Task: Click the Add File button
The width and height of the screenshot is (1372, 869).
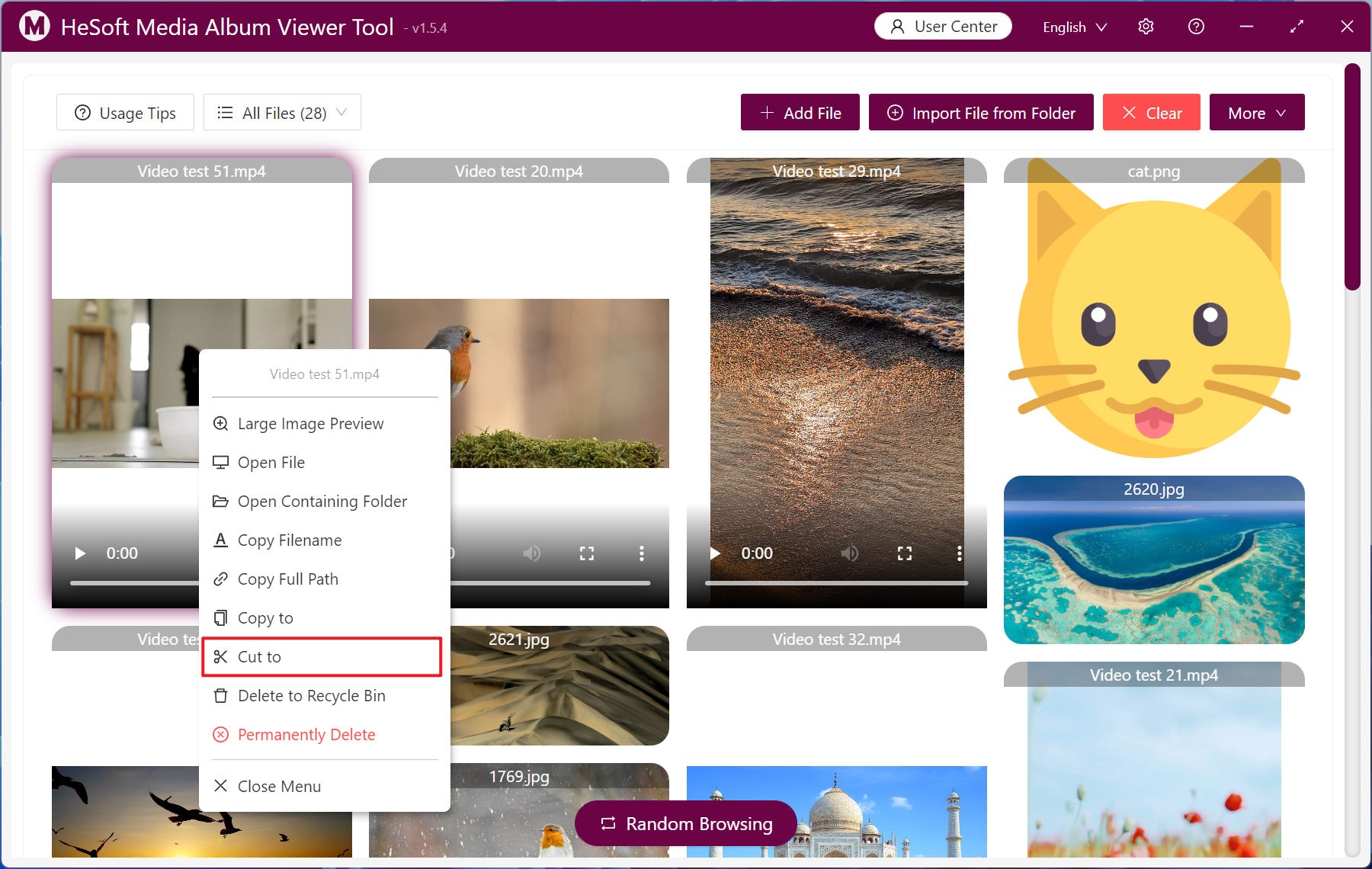Action: coord(800,113)
